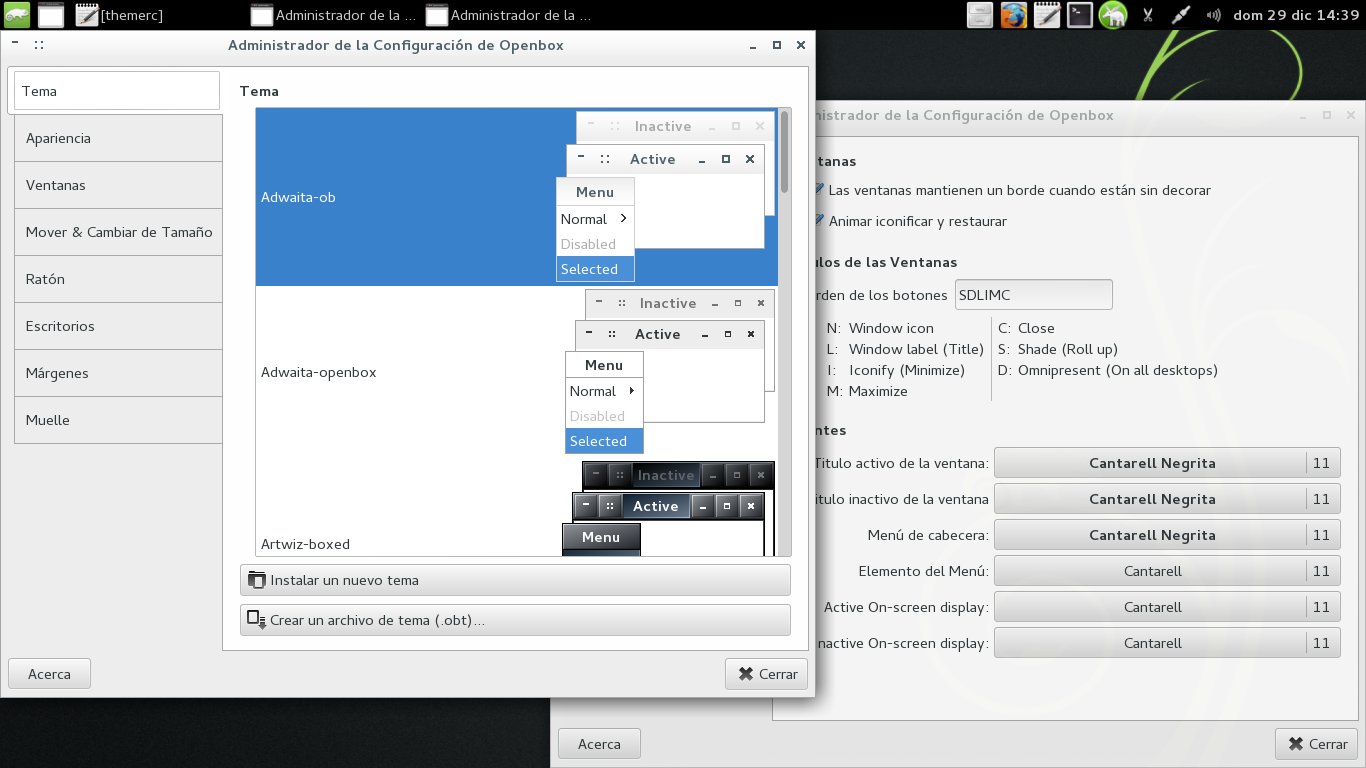
Task: Open the openSUSE main menu icon
Action: click(x=15, y=15)
